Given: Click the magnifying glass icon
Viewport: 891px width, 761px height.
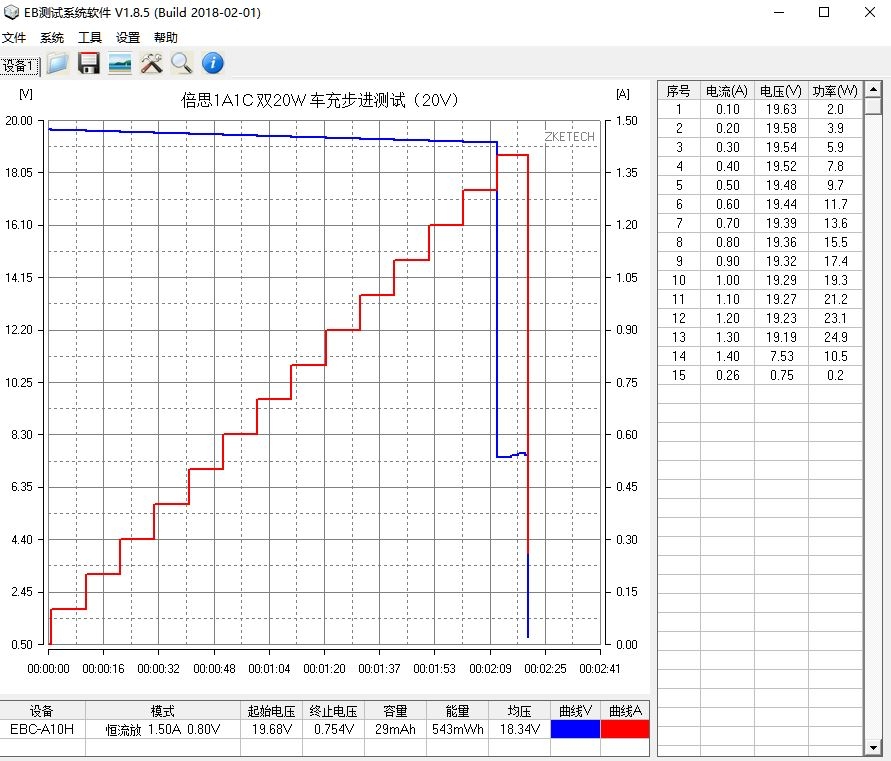Looking at the screenshot, I should pos(181,64).
